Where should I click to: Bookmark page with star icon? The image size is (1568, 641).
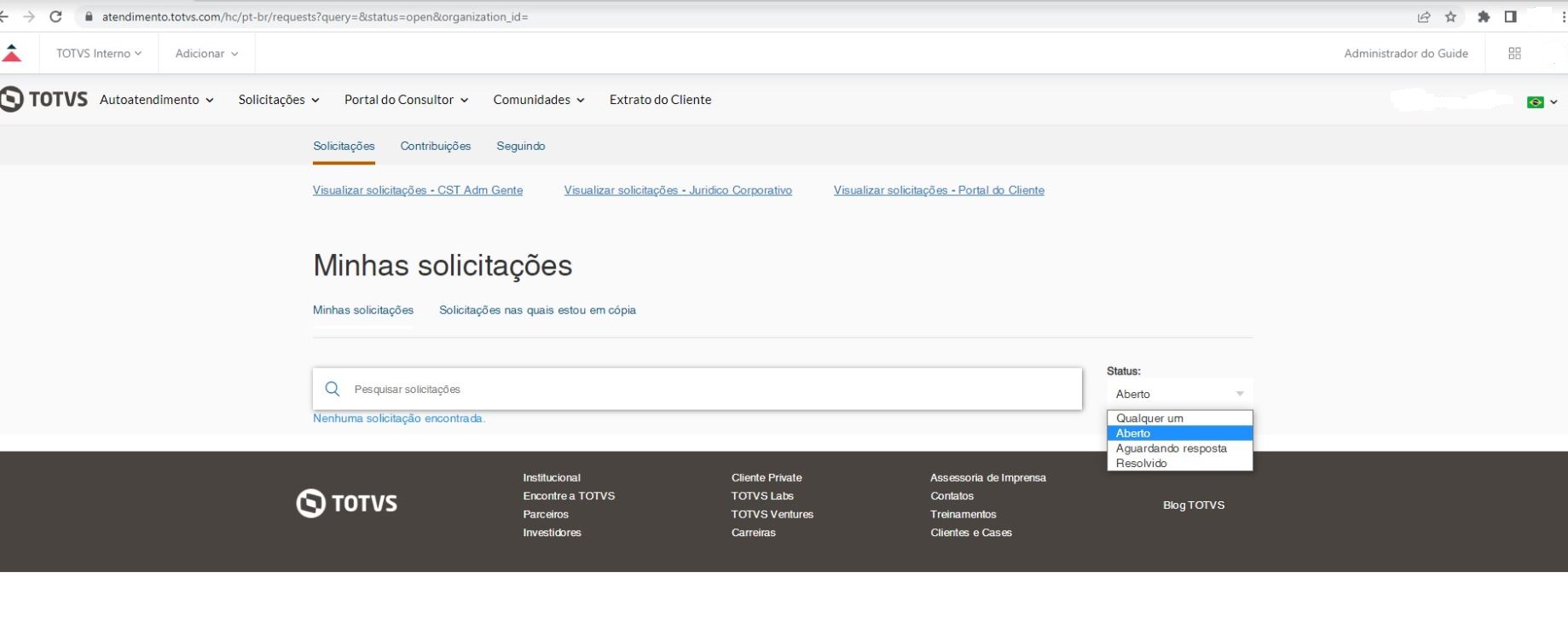1450,17
